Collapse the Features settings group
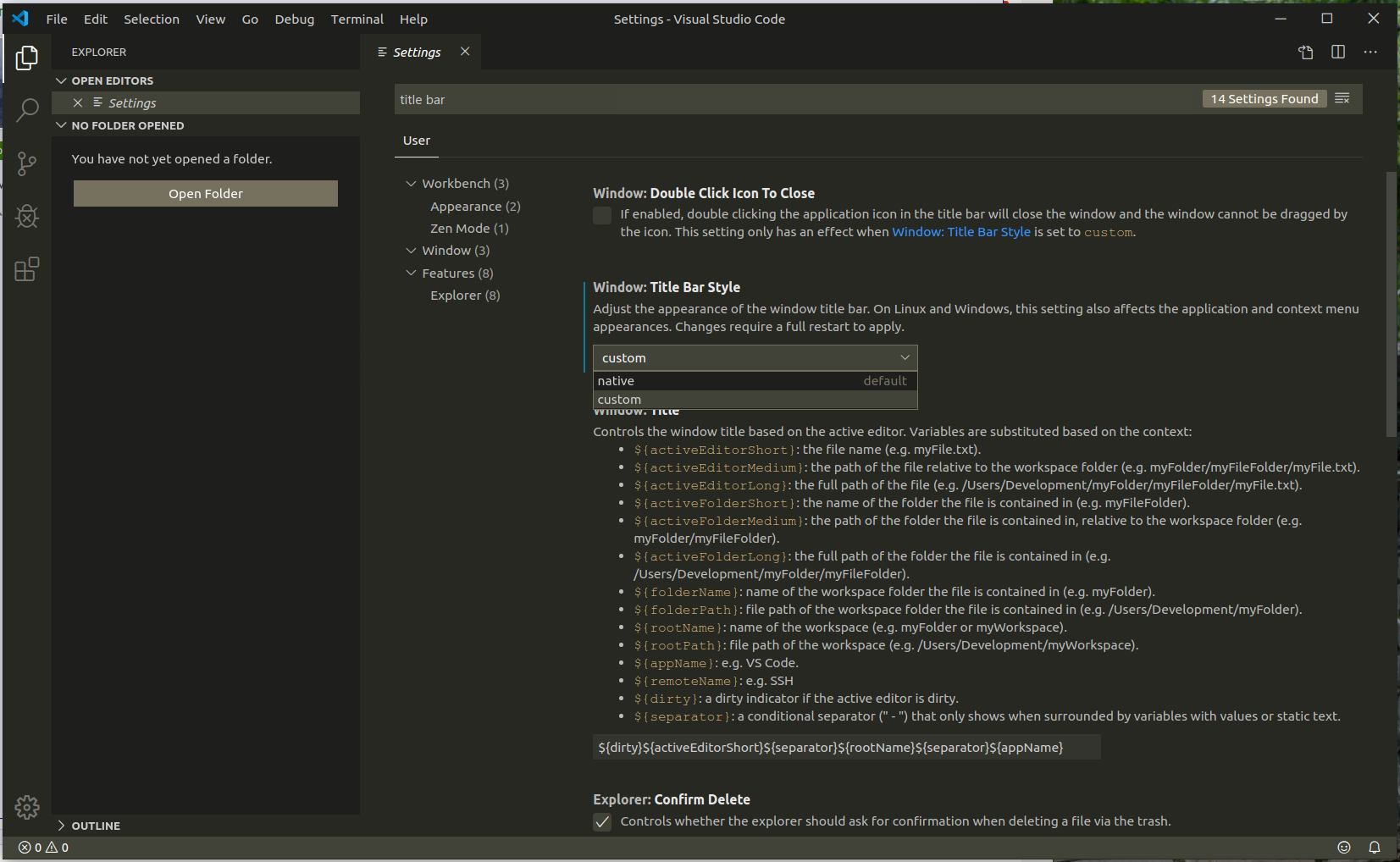Screen dimensions: 1400x862 coord(412,274)
